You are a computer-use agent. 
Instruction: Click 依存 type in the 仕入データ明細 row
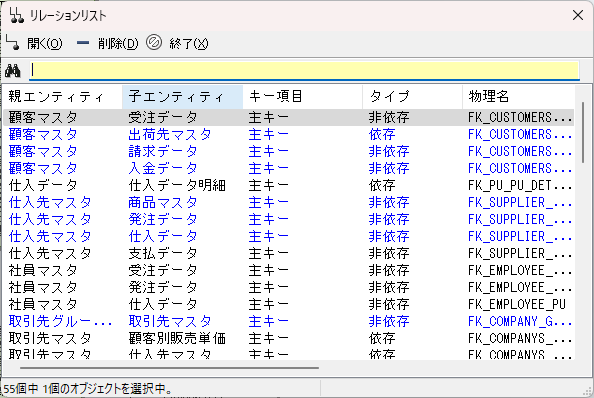coord(382,185)
